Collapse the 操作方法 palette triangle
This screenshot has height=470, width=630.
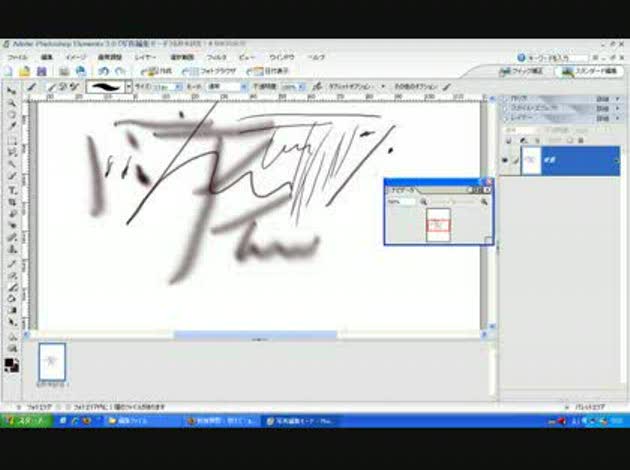click(x=505, y=99)
